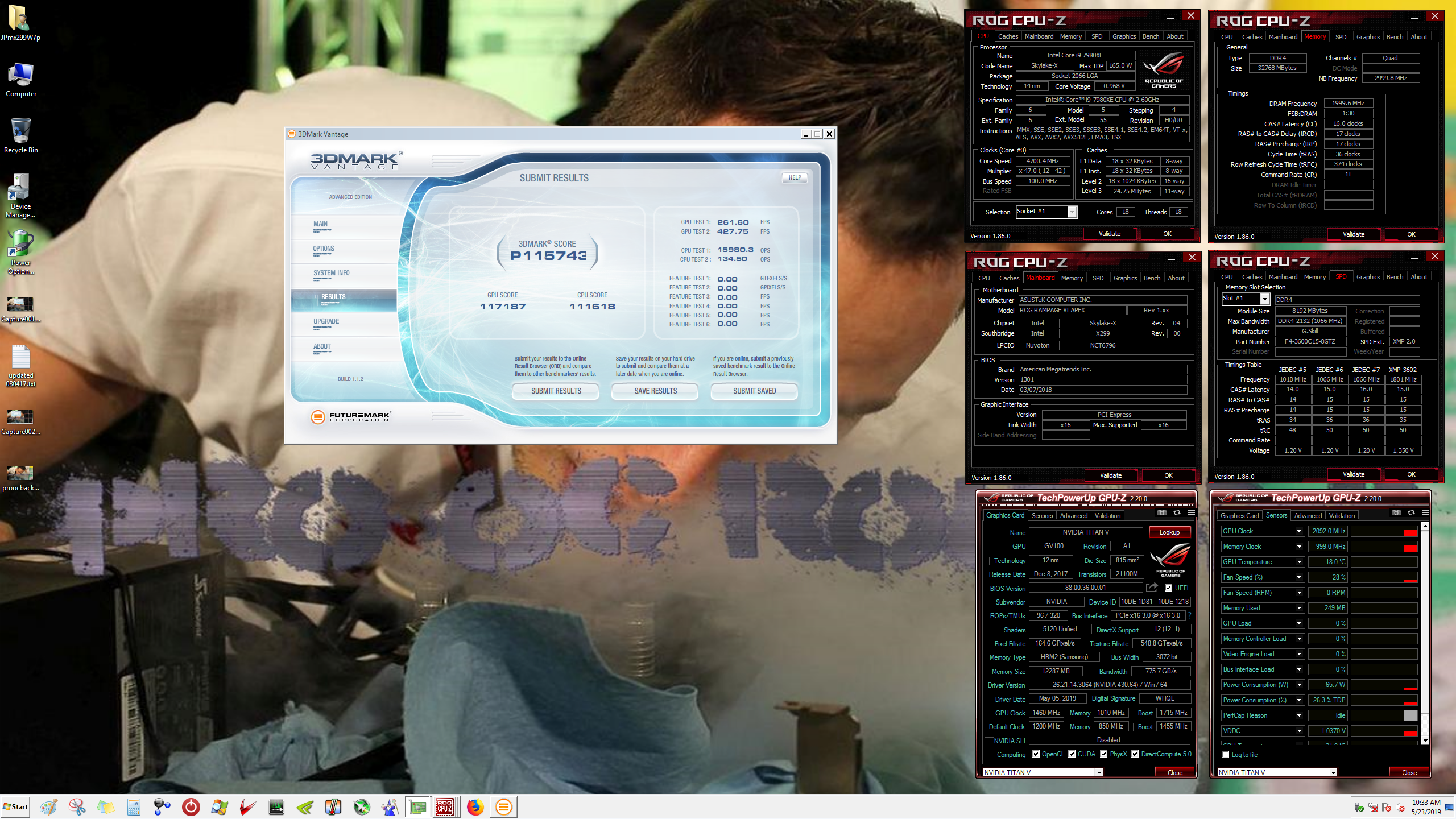
Task: Open the Socket #1 selection dropdown in CPU-Z
Action: [1072, 212]
